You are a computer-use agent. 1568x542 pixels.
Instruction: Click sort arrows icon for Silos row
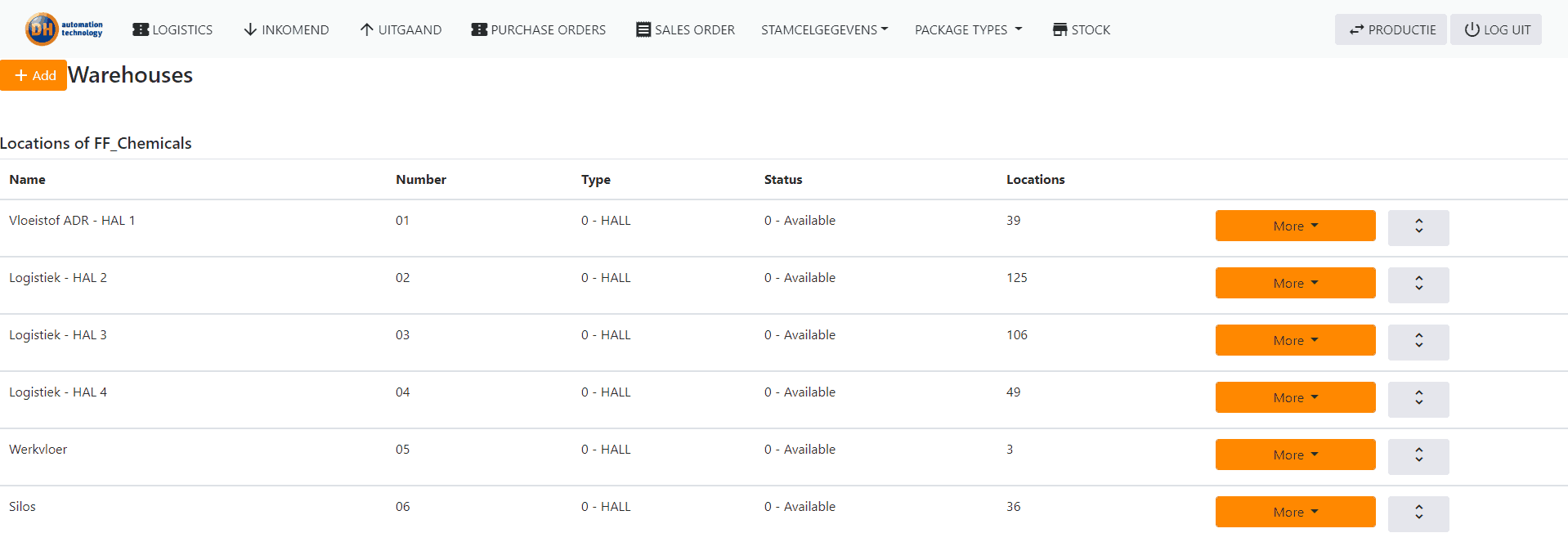pos(1418,513)
